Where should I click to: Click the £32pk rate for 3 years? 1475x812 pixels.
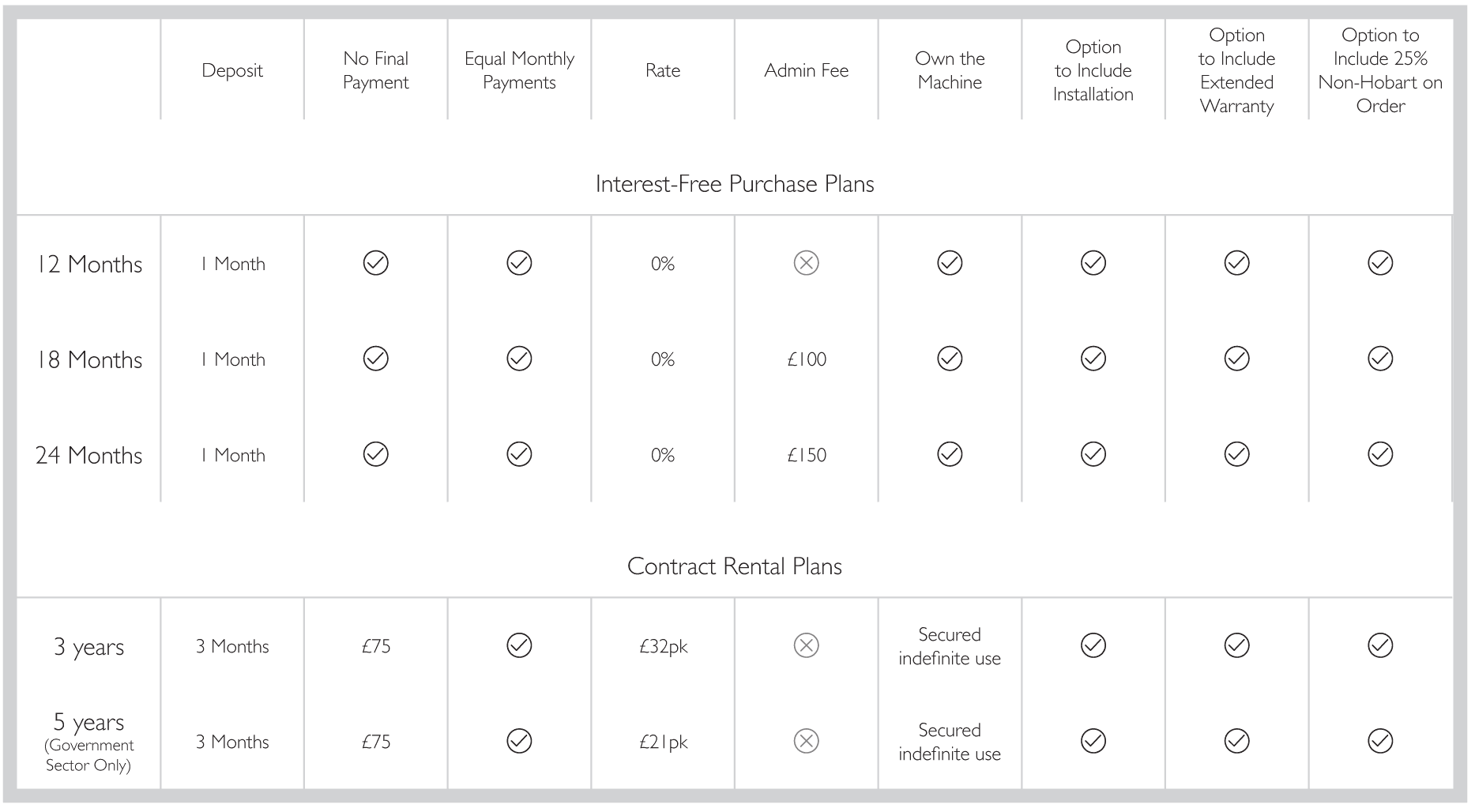(663, 647)
